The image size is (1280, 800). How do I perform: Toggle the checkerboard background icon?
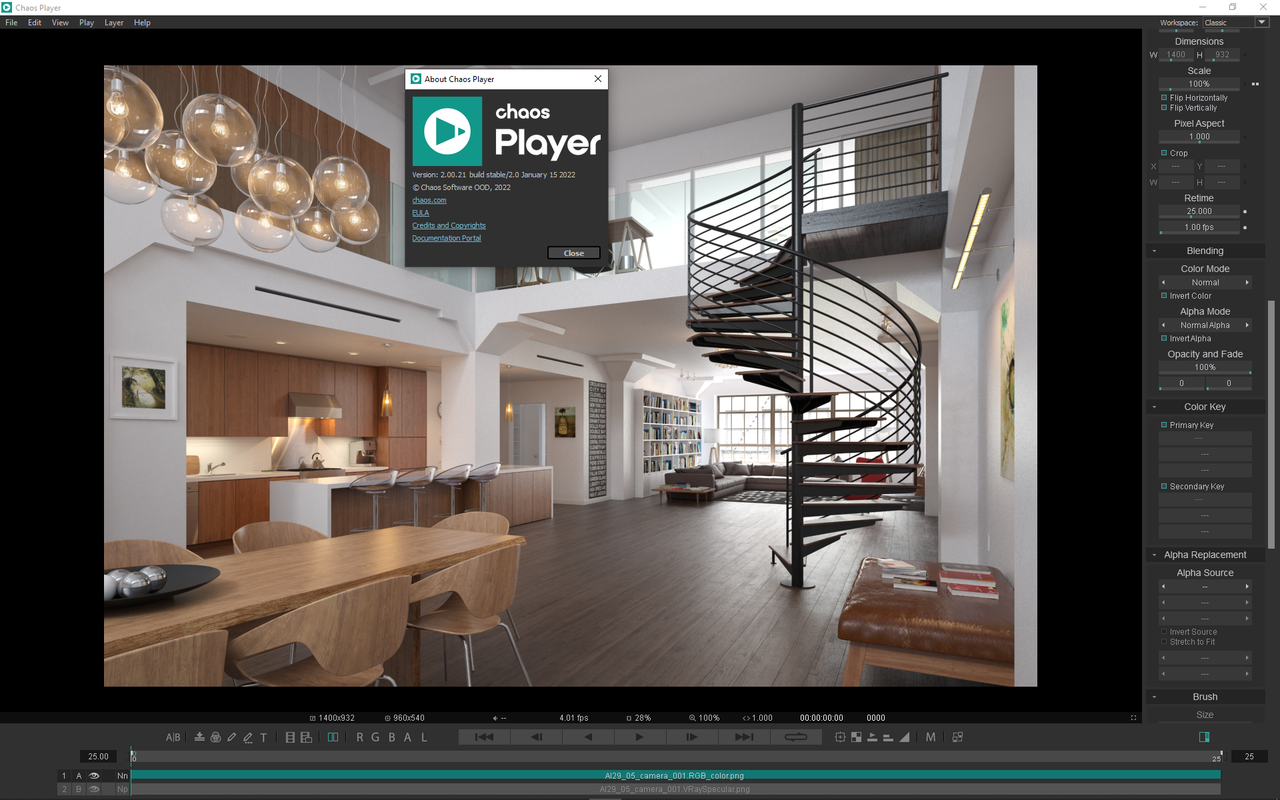pos(856,737)
